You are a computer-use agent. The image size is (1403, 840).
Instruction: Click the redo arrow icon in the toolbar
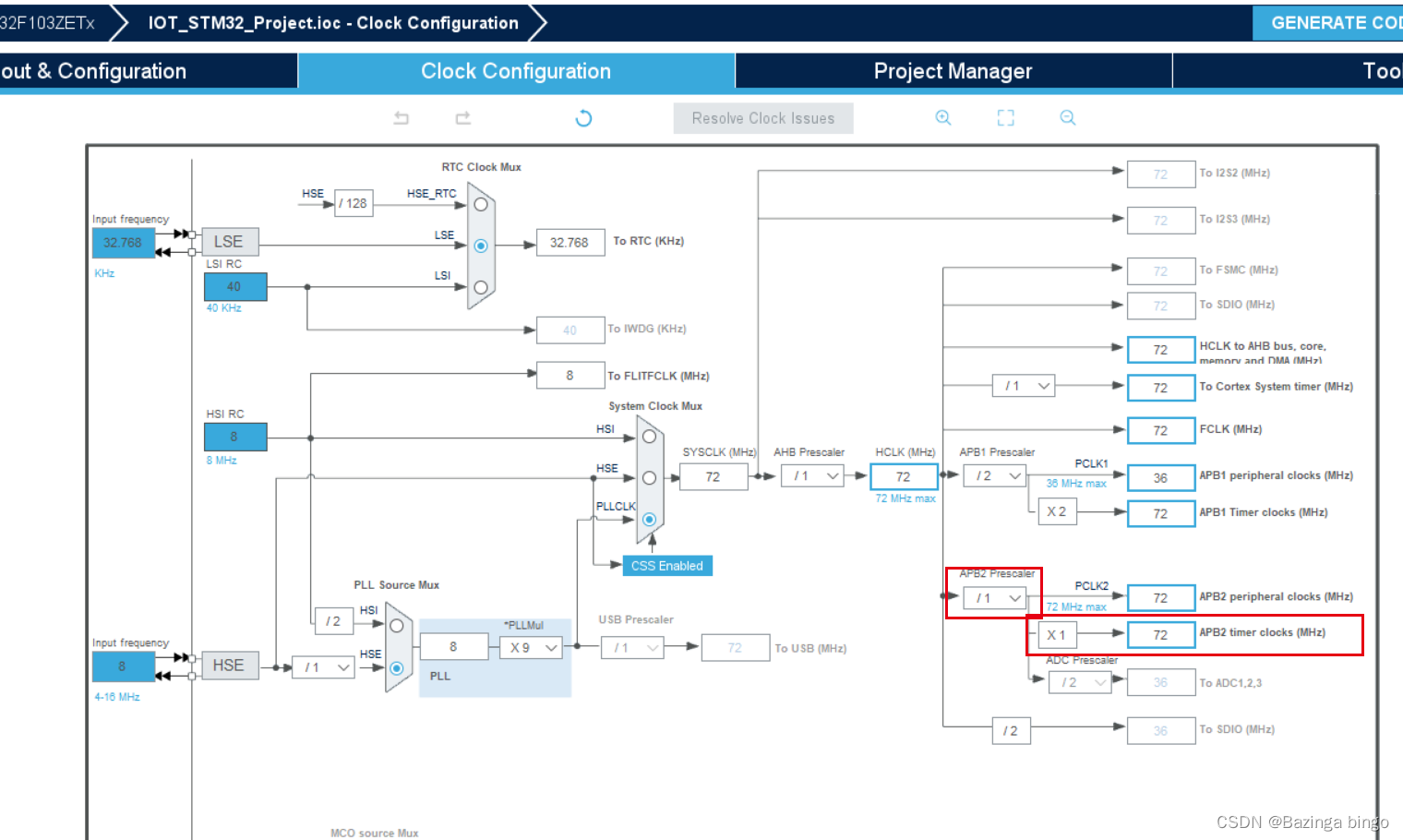pos(463,118)
